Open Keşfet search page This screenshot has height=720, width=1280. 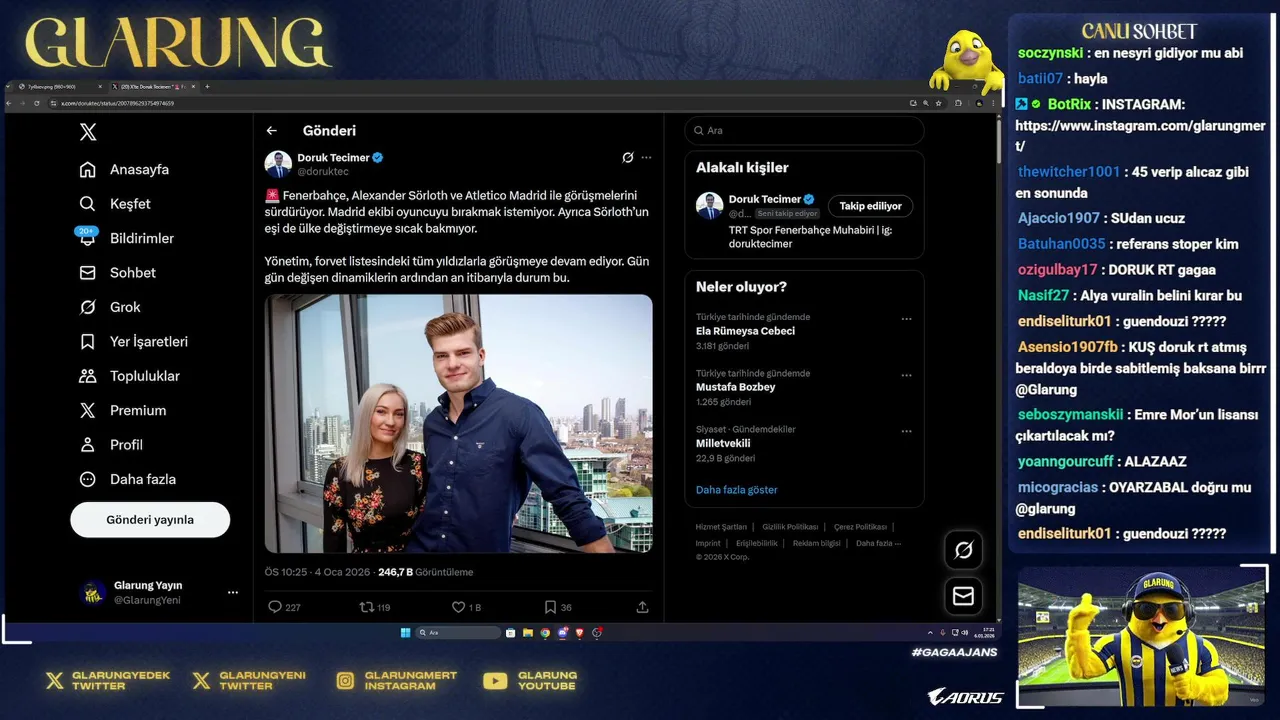pyautogui.click(x=116, y=204)
